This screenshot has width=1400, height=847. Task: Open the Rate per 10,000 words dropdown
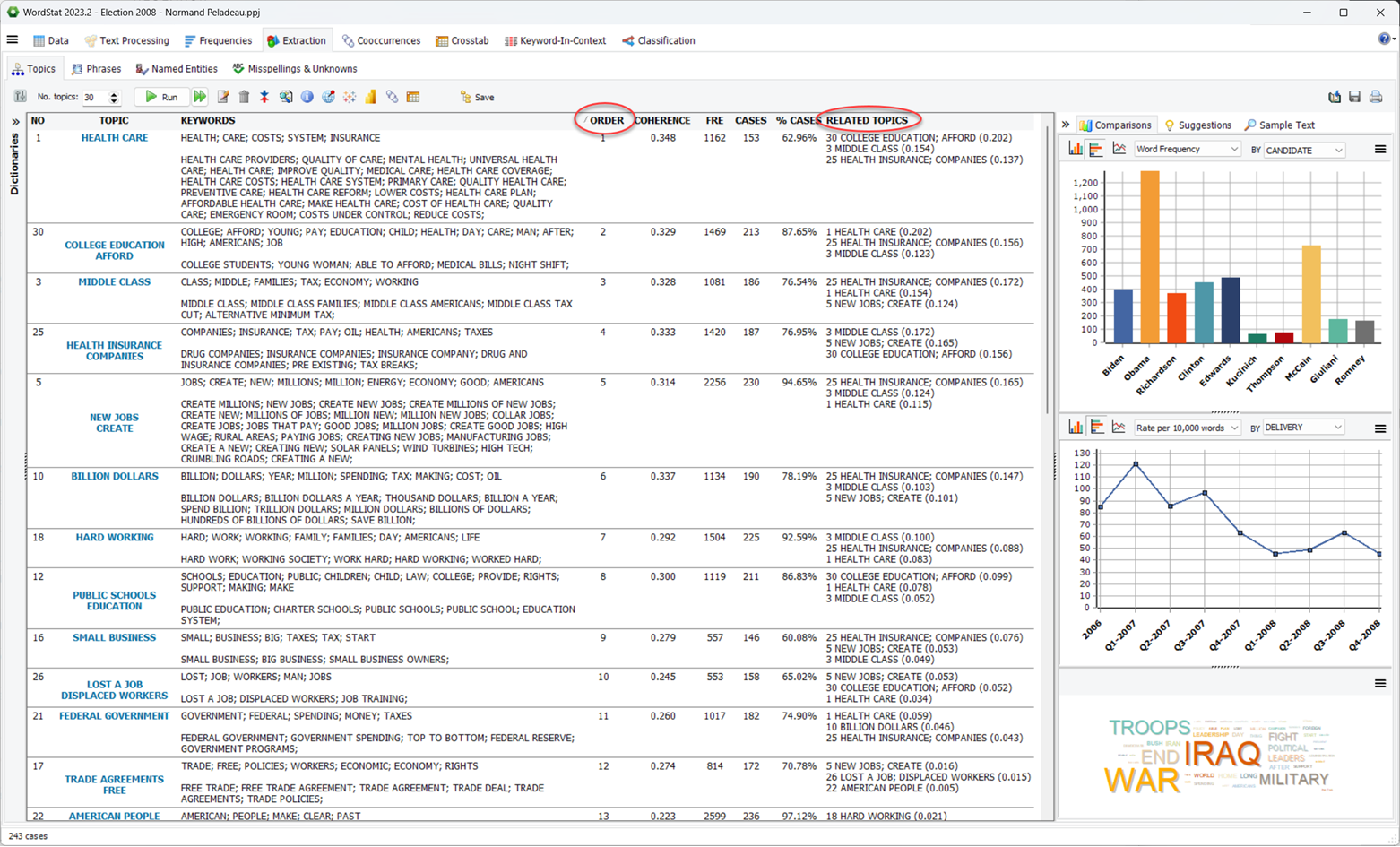(1187, 428)
